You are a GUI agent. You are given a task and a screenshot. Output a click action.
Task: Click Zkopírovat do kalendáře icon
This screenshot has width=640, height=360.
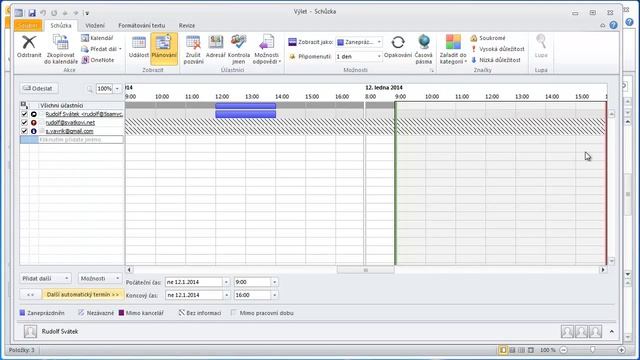[x=60, y=42]
